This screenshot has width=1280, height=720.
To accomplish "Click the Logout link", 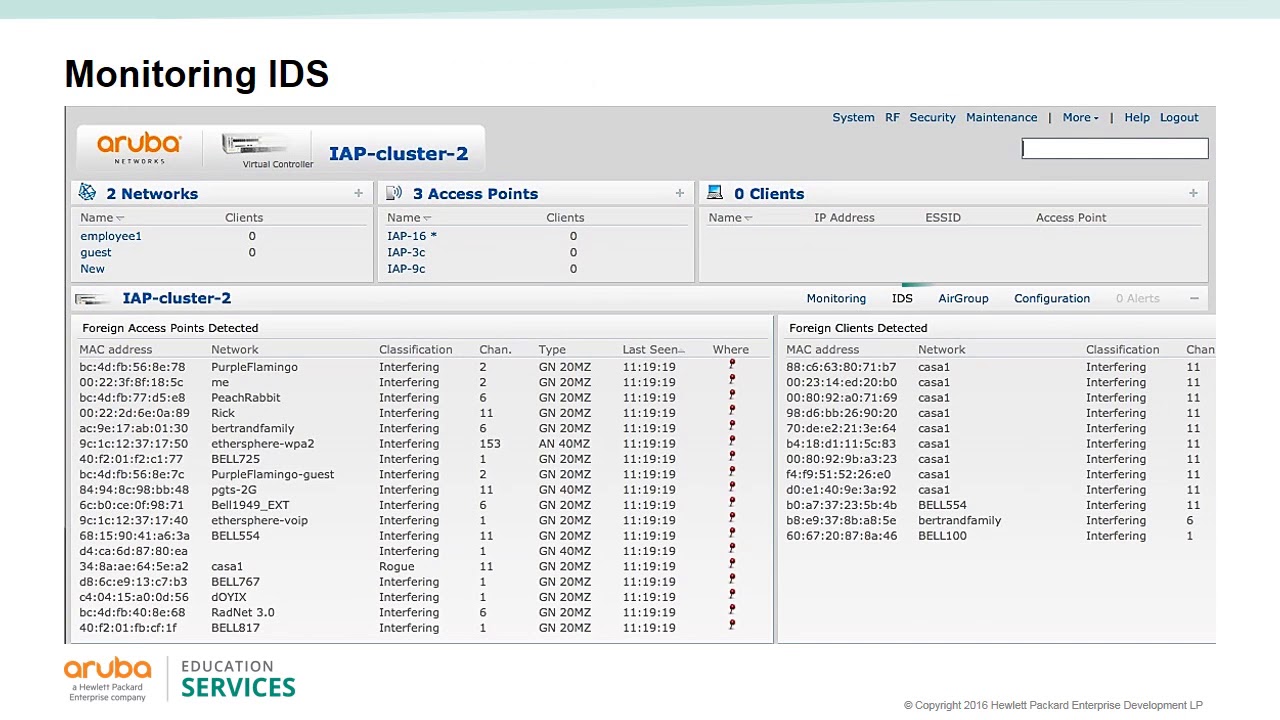I will click(x=1179, y=117).
